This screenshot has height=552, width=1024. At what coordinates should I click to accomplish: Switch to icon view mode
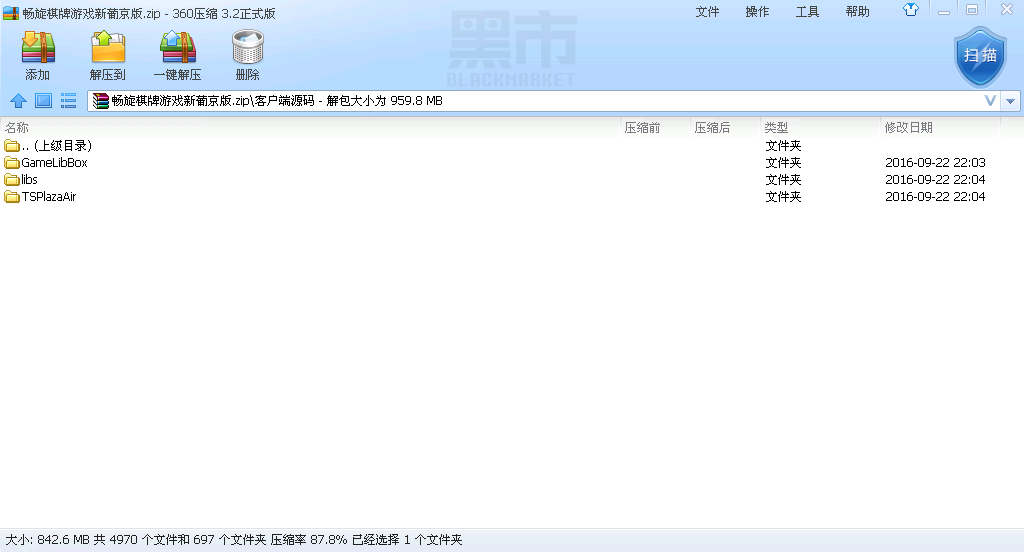[44, 101]
